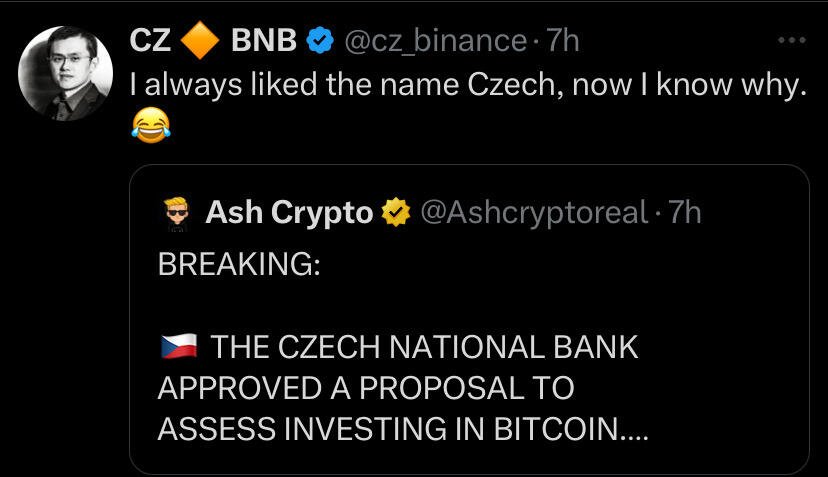The width and height of the screenshot is (828, 477).
Task: Open the three-dot more options menu
Action: tap(791, 40)
